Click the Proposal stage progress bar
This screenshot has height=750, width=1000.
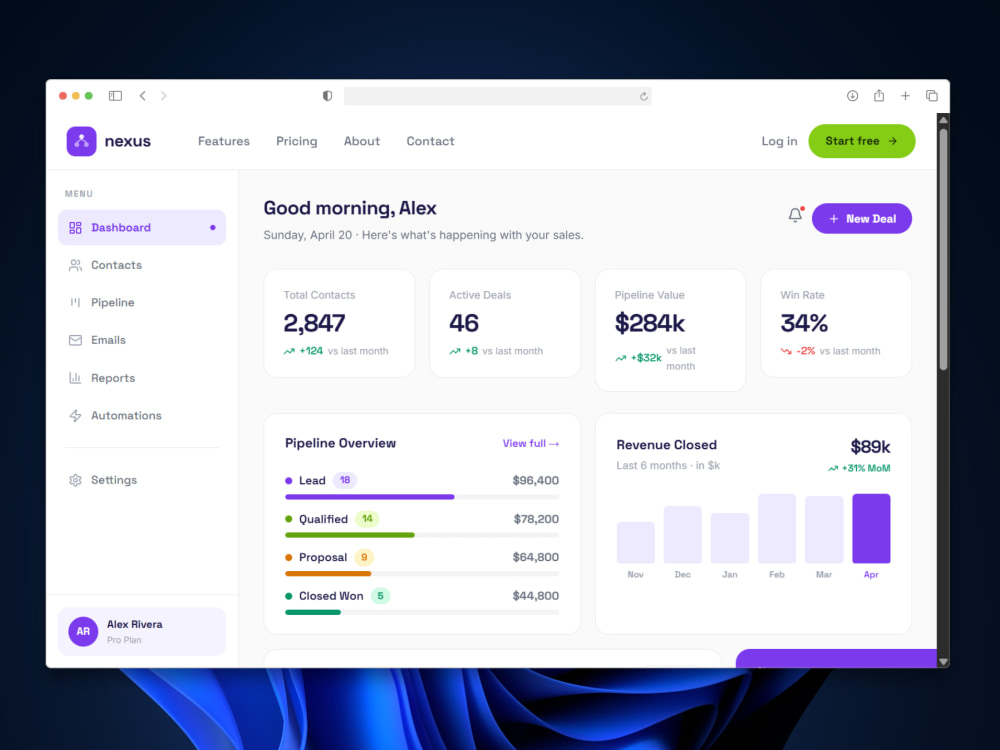[x=422, y=573]
